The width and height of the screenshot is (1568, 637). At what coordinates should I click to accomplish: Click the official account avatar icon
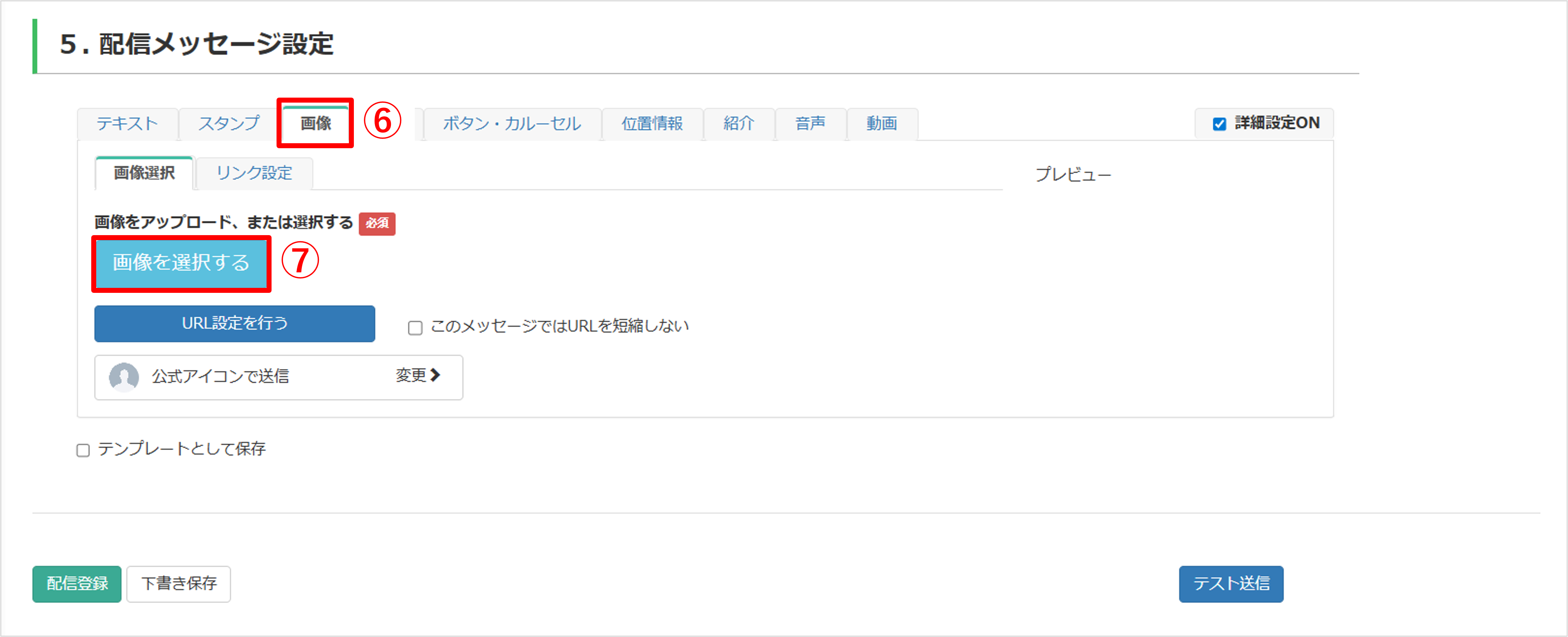[124, 377]
